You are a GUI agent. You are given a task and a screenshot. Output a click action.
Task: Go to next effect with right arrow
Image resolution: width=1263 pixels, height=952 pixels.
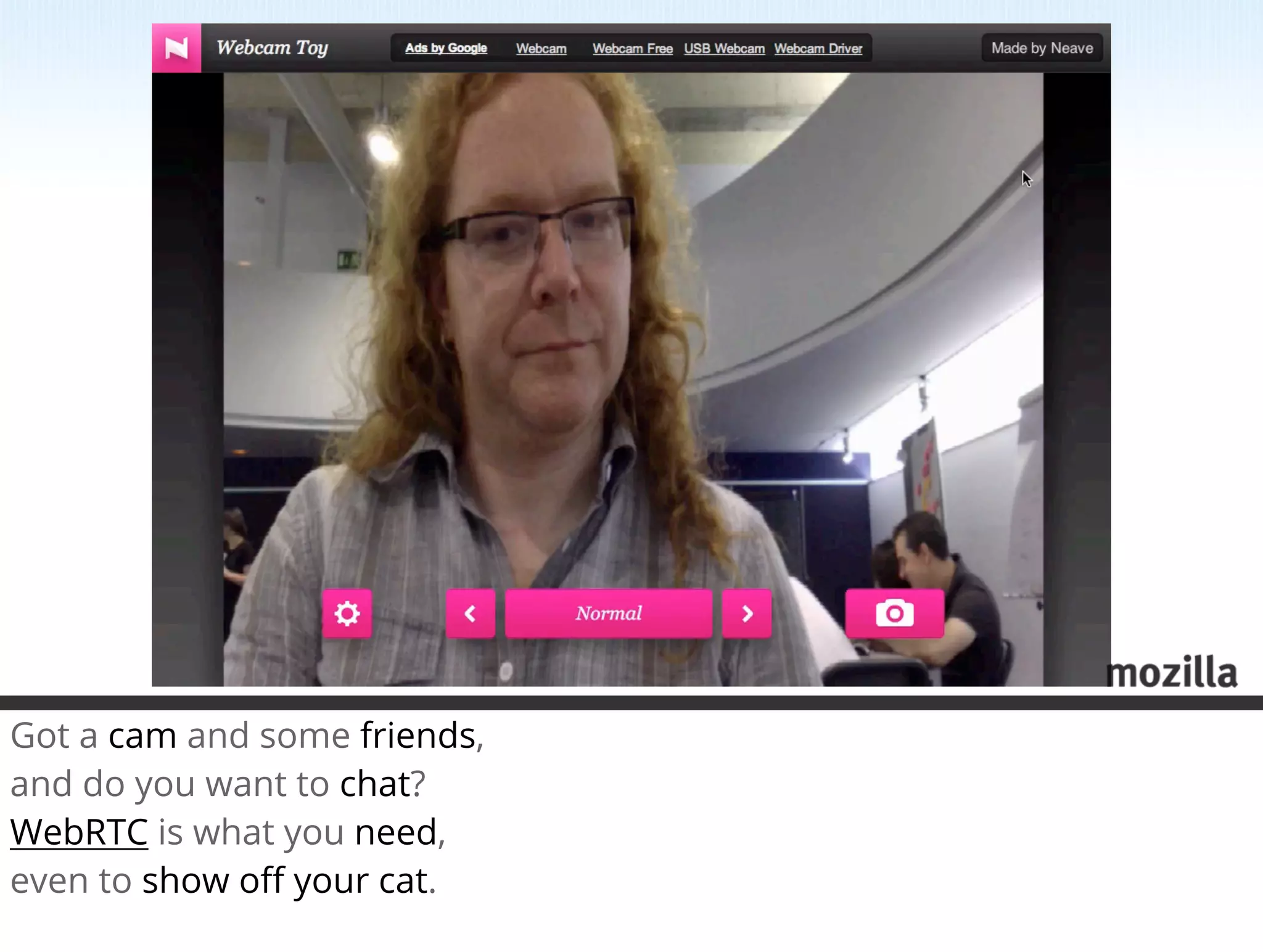747,613
